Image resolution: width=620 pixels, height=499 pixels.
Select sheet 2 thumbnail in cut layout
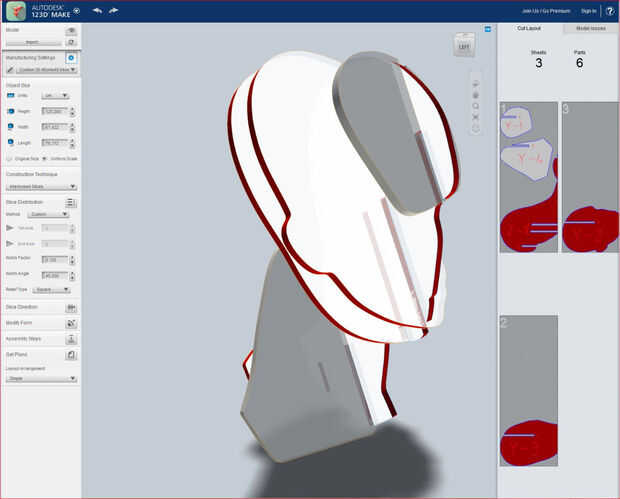click(529, 391)
